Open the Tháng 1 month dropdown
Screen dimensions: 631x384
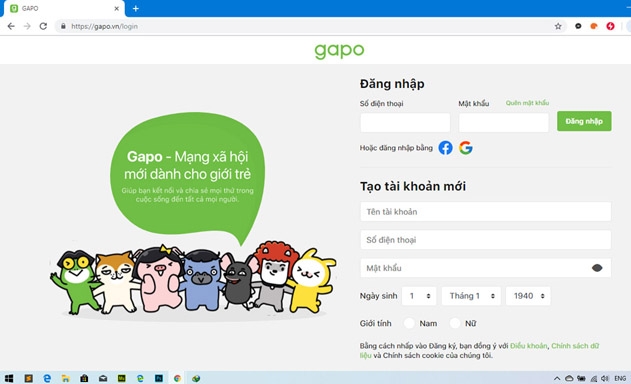[471, 296]
